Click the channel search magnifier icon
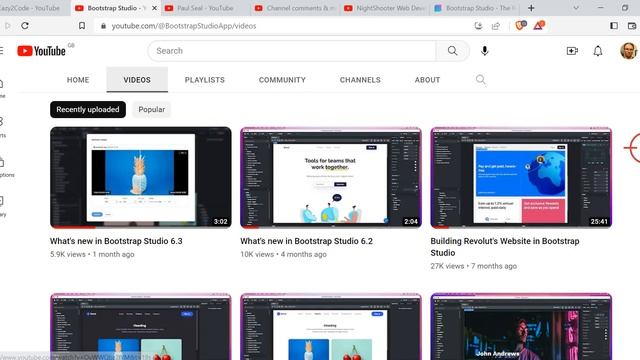Image resolution: width=640 pixels, height=360 pixels. (480, 80)
